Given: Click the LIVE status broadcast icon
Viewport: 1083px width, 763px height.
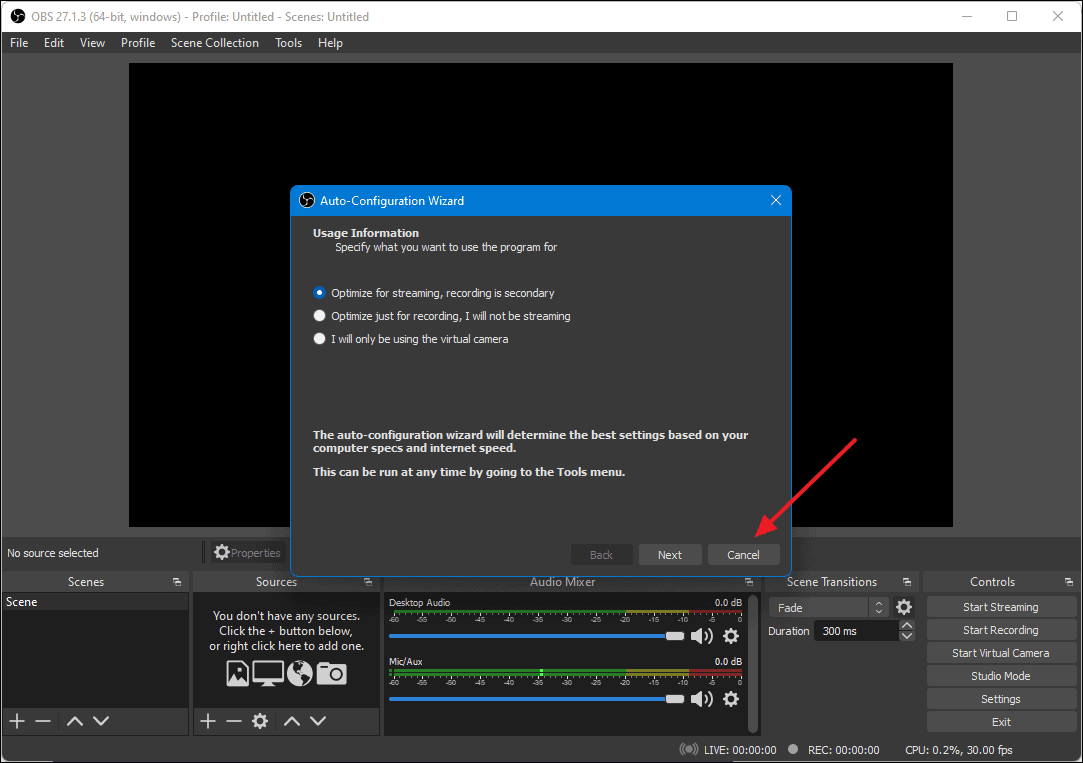Looking at the screenshot, I should [x=689, y=749].
